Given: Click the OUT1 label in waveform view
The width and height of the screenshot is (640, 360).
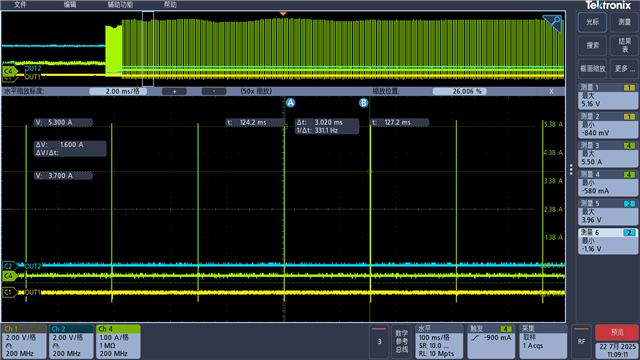Looking at the screenshot, I should click(33, 292).
